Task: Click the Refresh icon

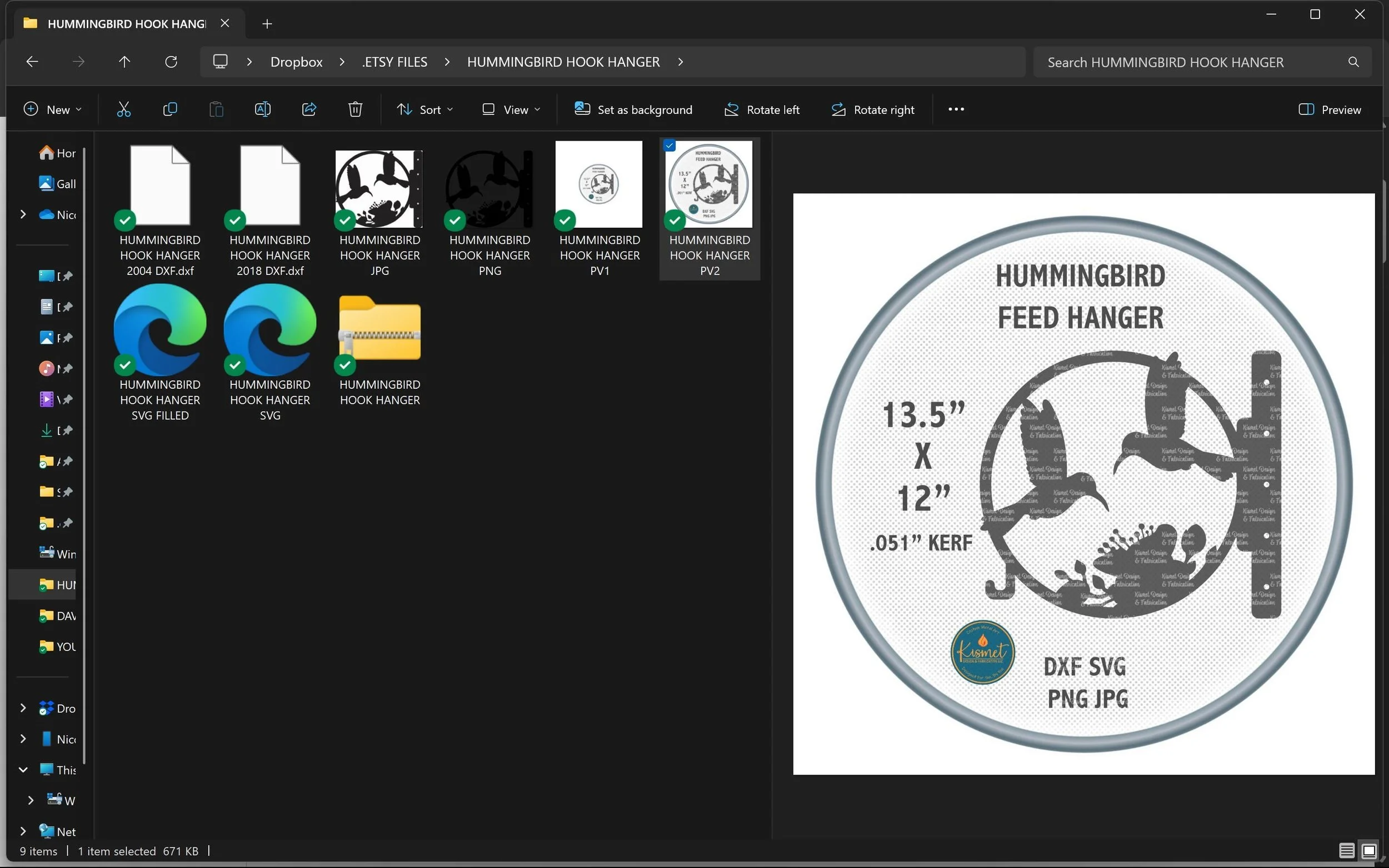Action: (x=171, y=62)
